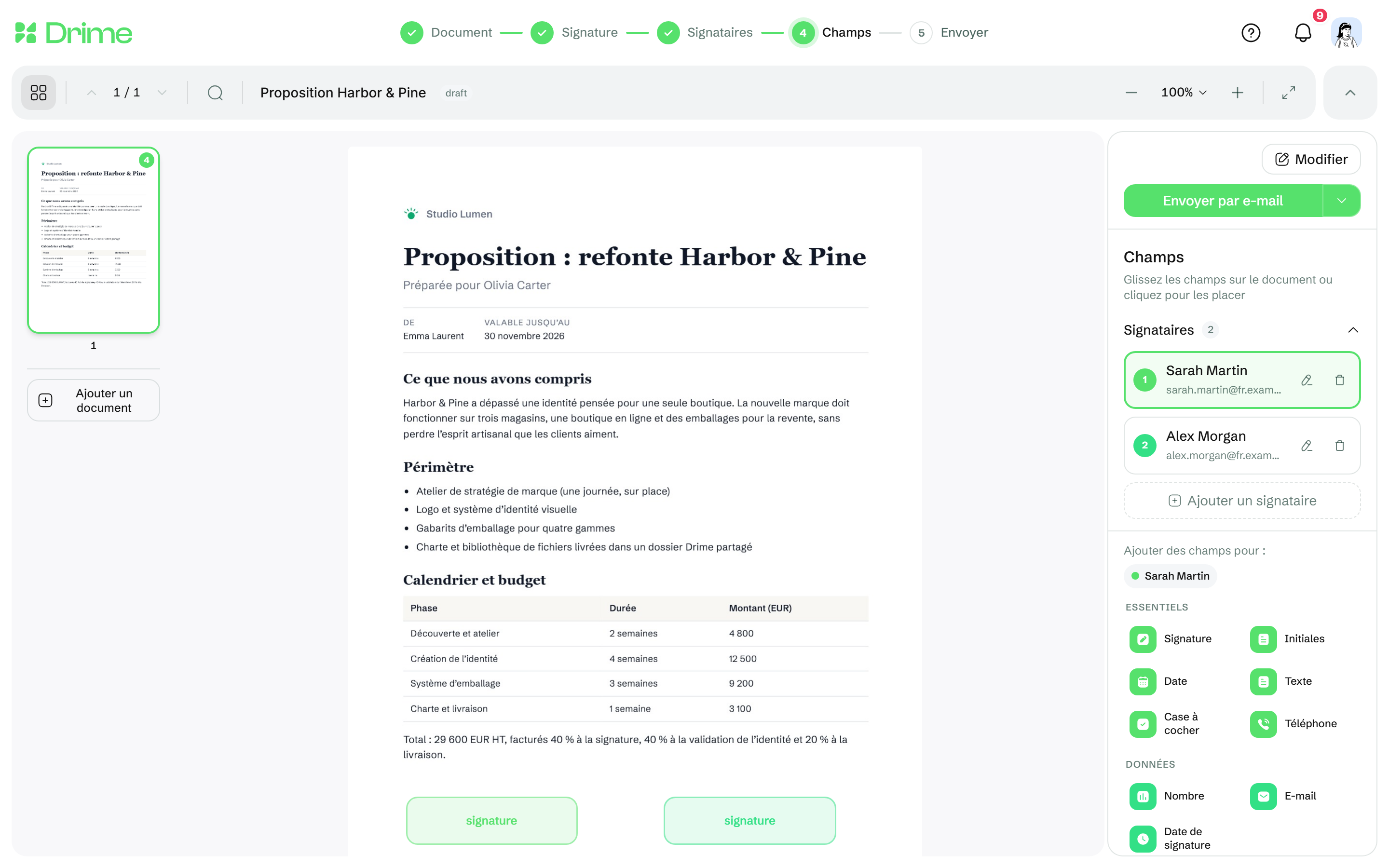This screenshot has height=868, width=1389.
Task: Open the help question mark icon
Action: [1251, 33]
